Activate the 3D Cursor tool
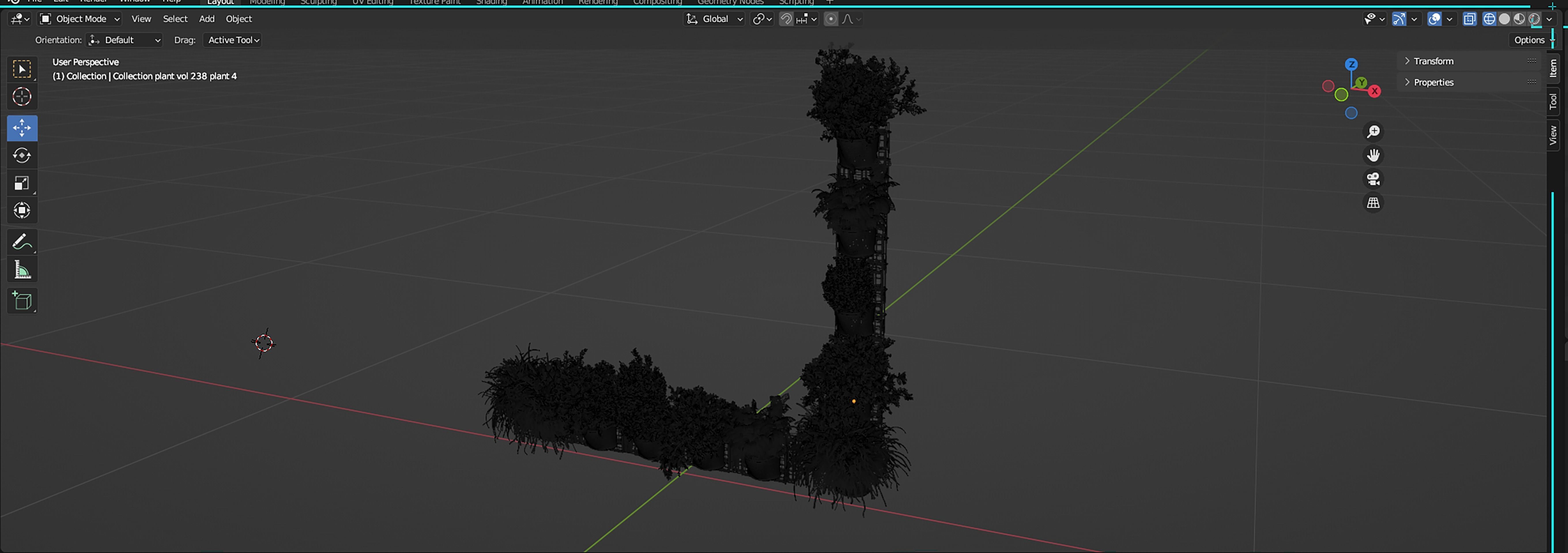 (22, 96)
